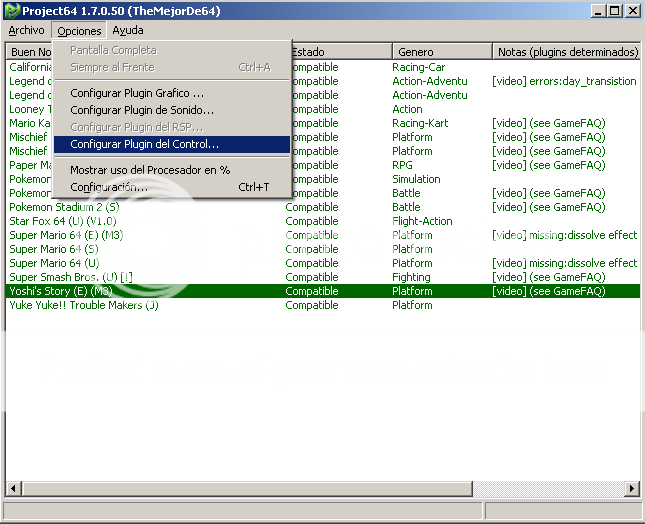Click the right scroll arrow

click(x=632, y=489)
